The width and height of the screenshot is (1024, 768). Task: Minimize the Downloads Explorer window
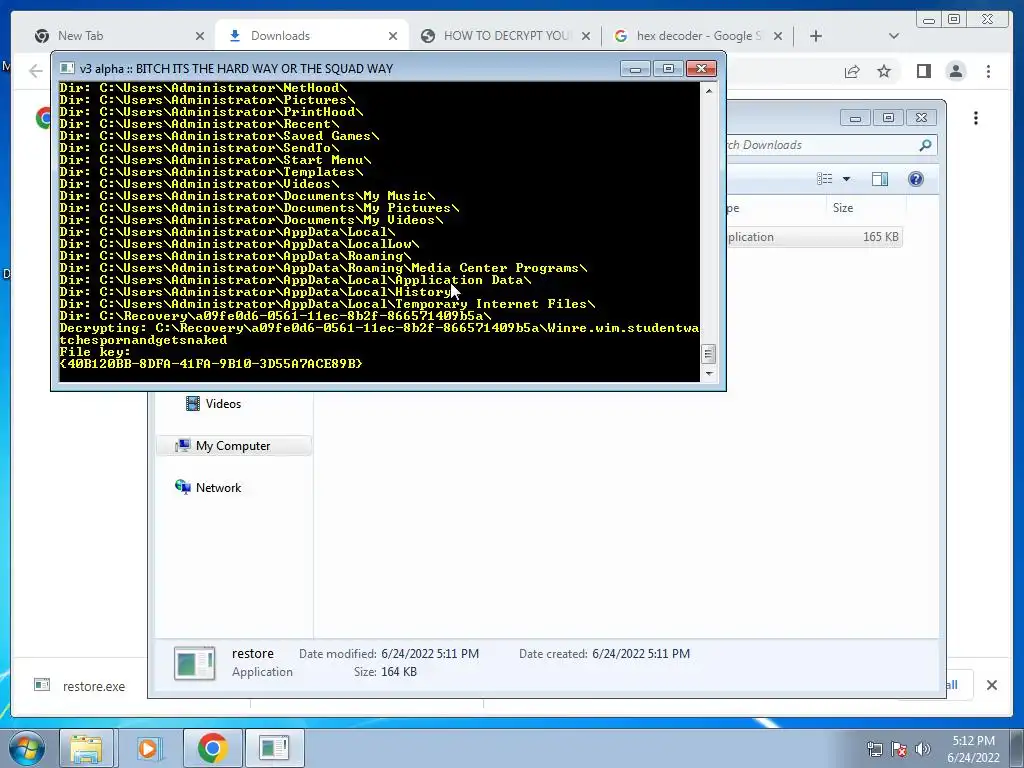(856, 118)
